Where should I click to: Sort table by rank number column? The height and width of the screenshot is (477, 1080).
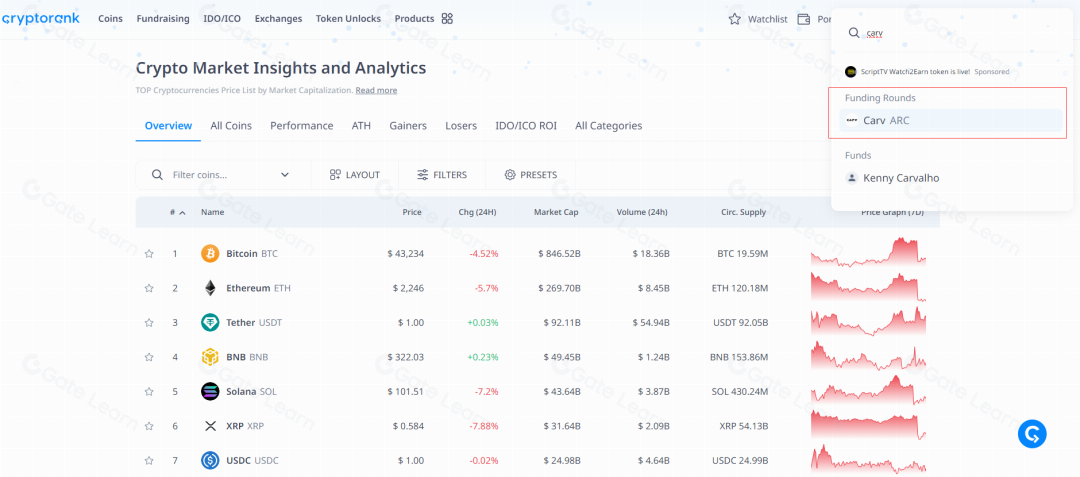pos(177,212)
